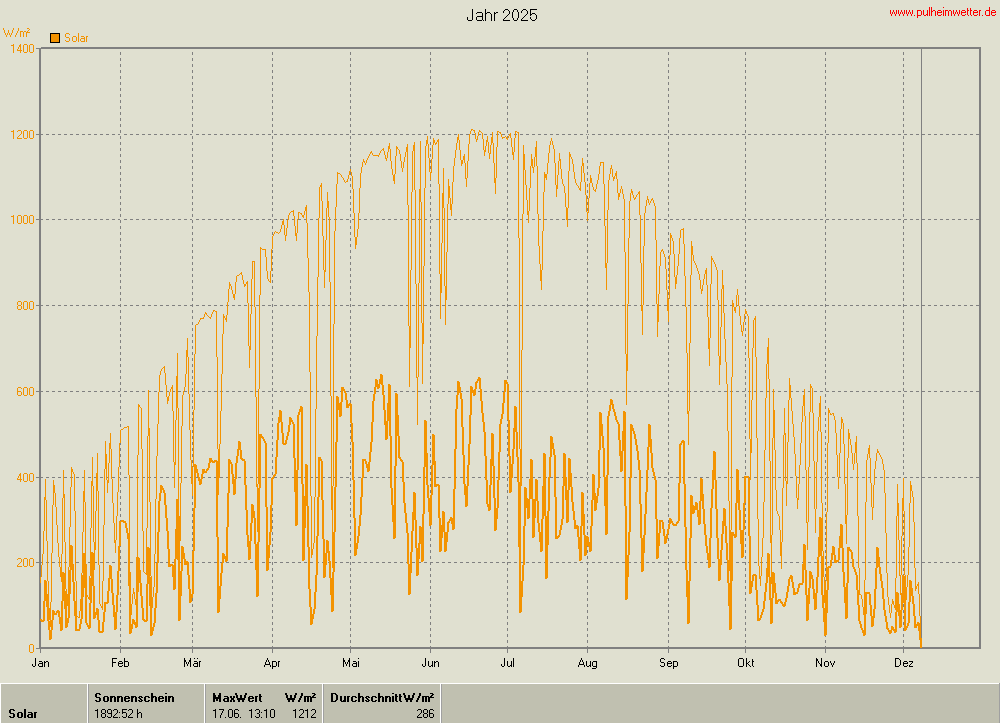The height and width of the screenshot is (723, 1000).
Task: Click the Sonnenschein column header
Action: point(134,698)
